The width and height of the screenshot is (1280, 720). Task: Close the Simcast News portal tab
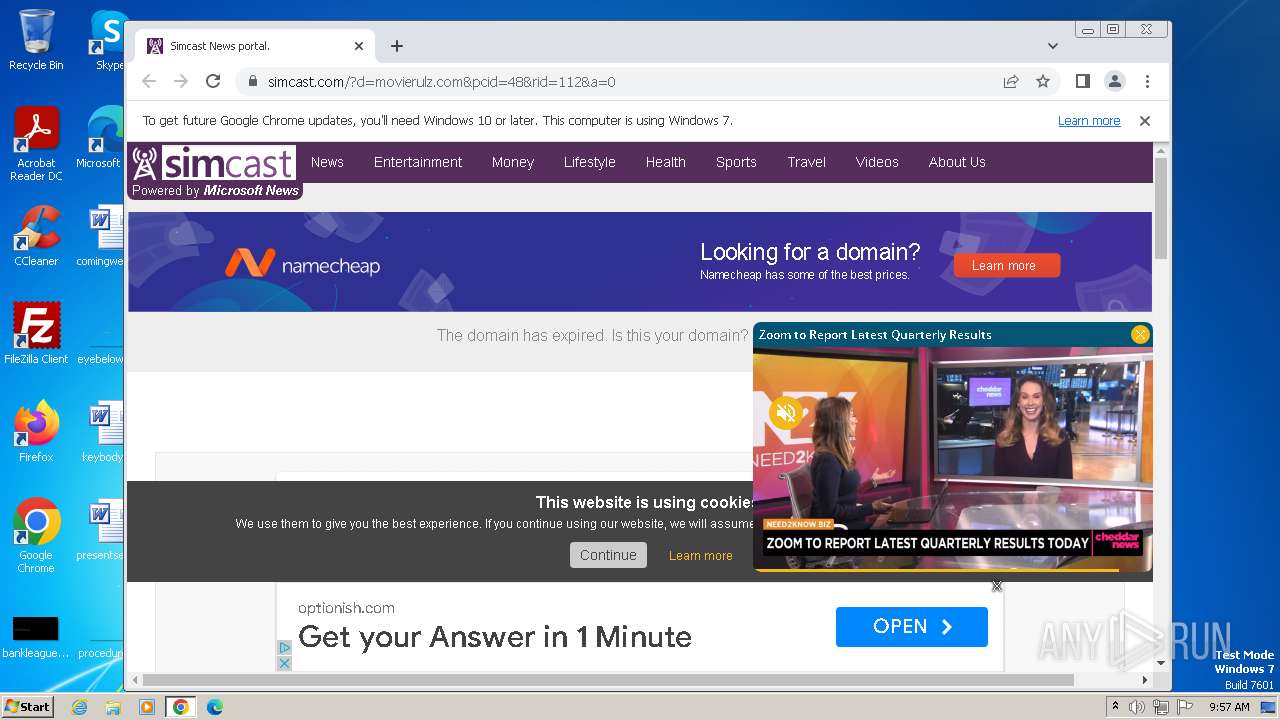click(x=359, y=46)
